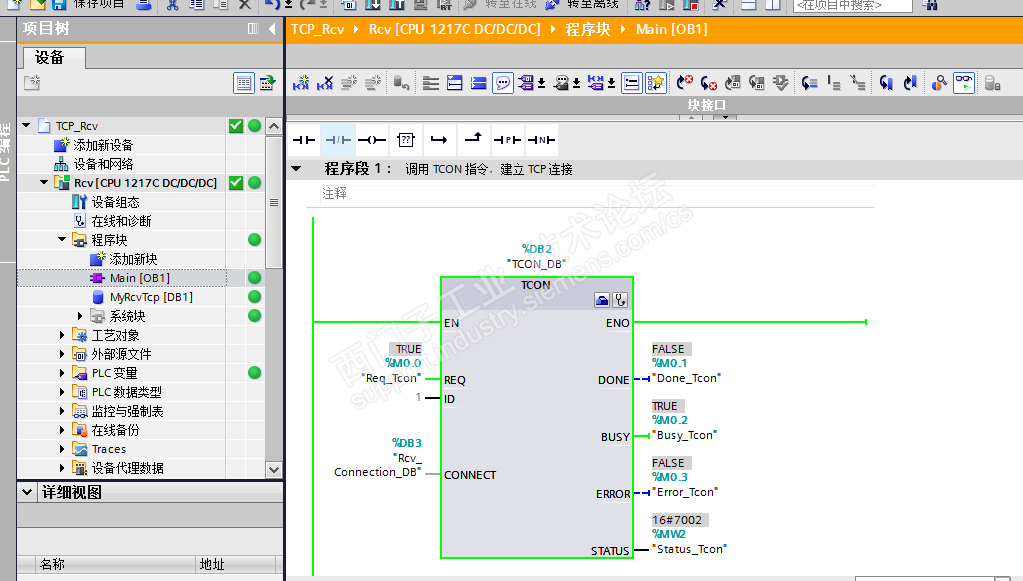The image size is (1023, 581).
Task: Toggle project tree column view icon
Action: click(x=253, y=29)
